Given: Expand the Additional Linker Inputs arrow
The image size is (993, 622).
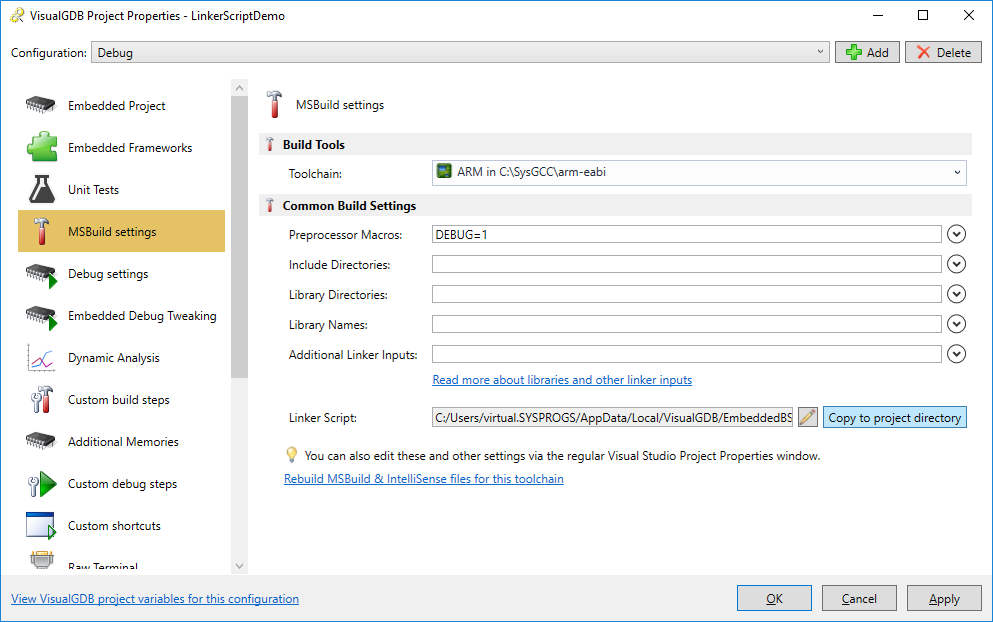Looking at the screenshot, I should [x=956, y=354].
